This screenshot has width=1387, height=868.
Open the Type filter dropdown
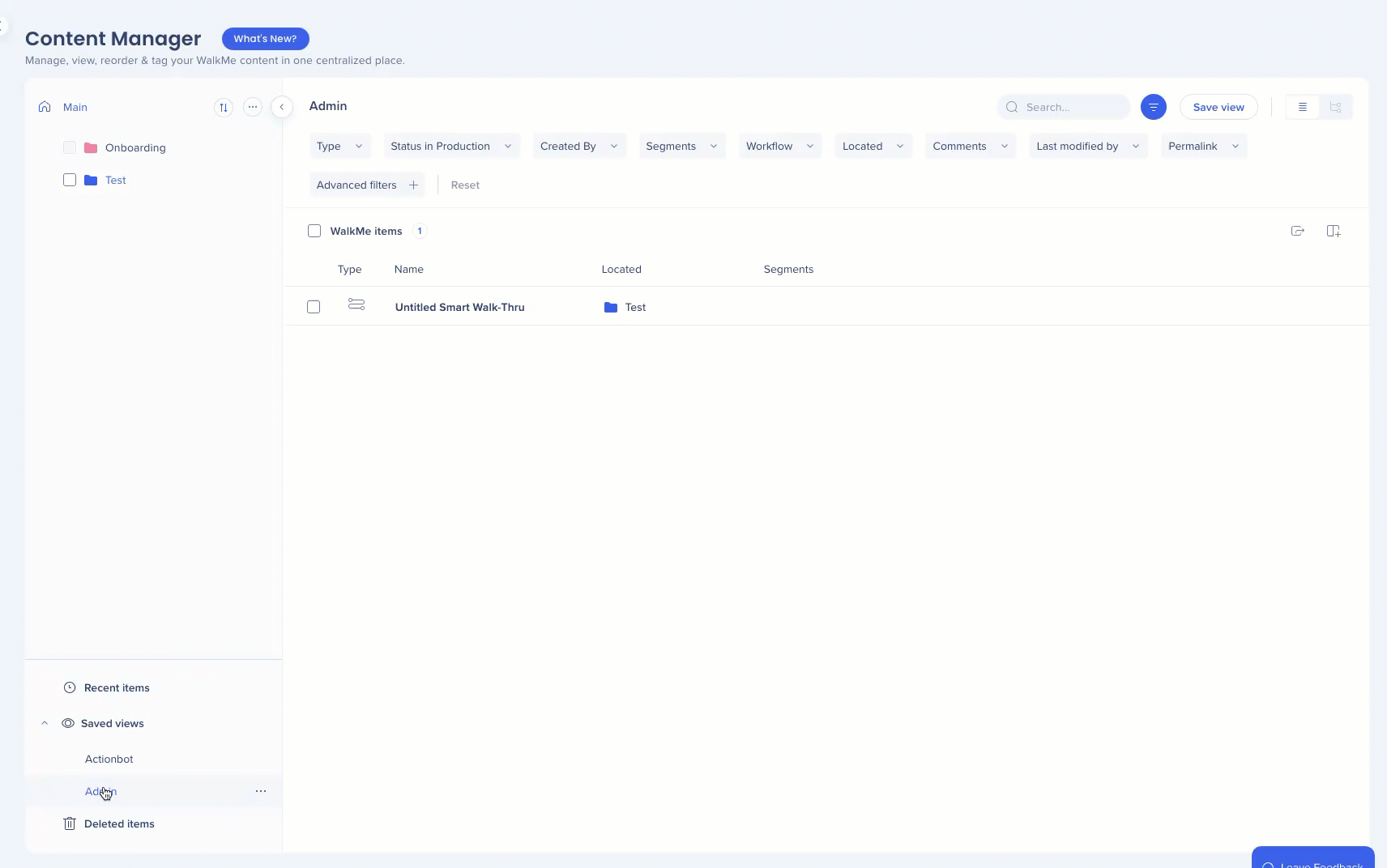pos(340,146)
